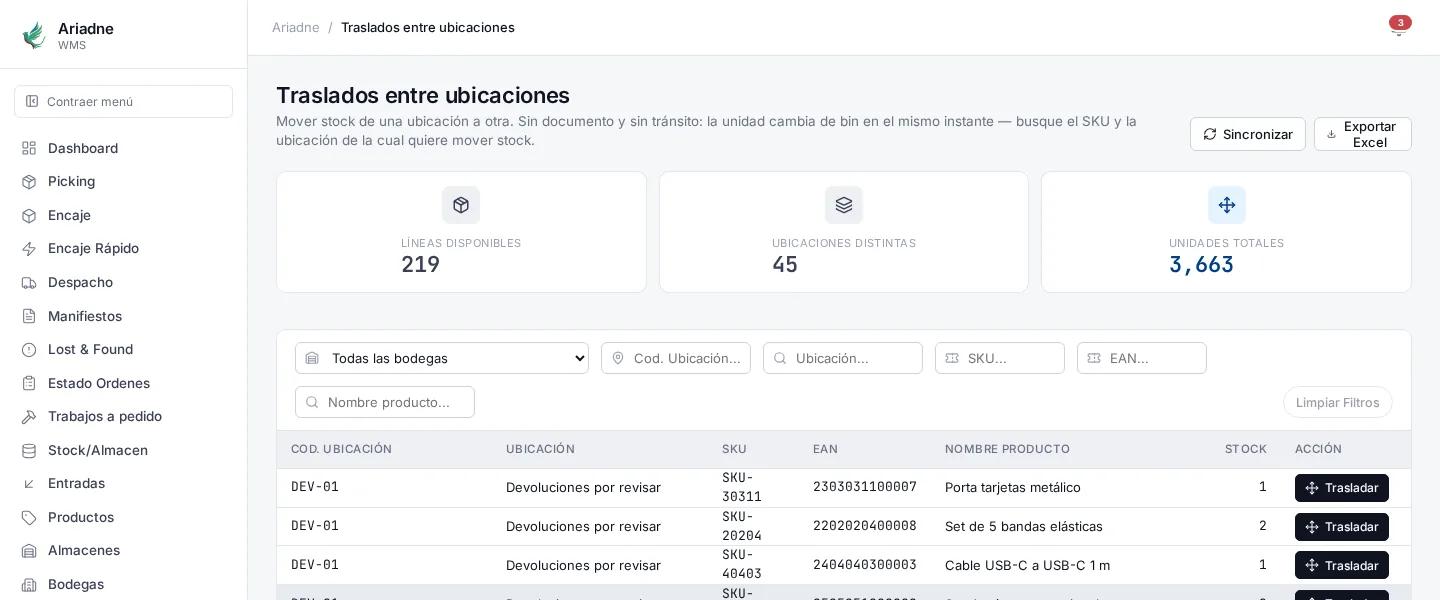This screenshot has width=1440, height=600.
Task: Click the Lost & Found search icon
Action: tap(29, 349)
